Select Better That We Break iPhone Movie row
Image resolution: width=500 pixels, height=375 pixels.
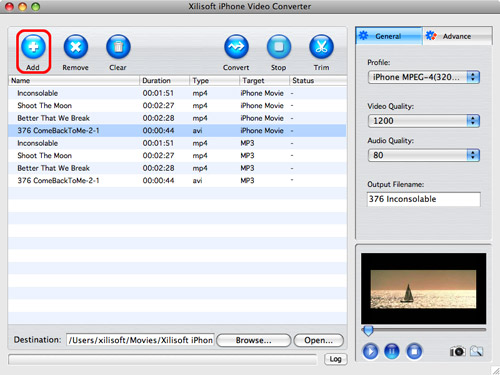[177, 118]
